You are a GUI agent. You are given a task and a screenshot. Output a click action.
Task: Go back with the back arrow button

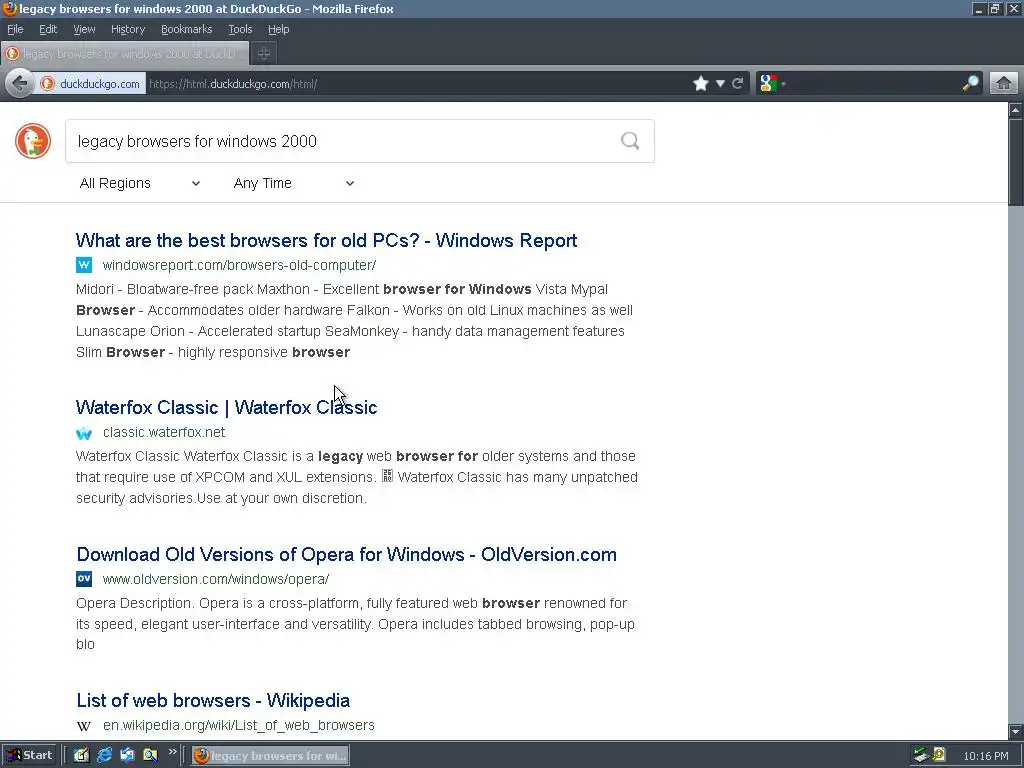(x=20, y=84)
